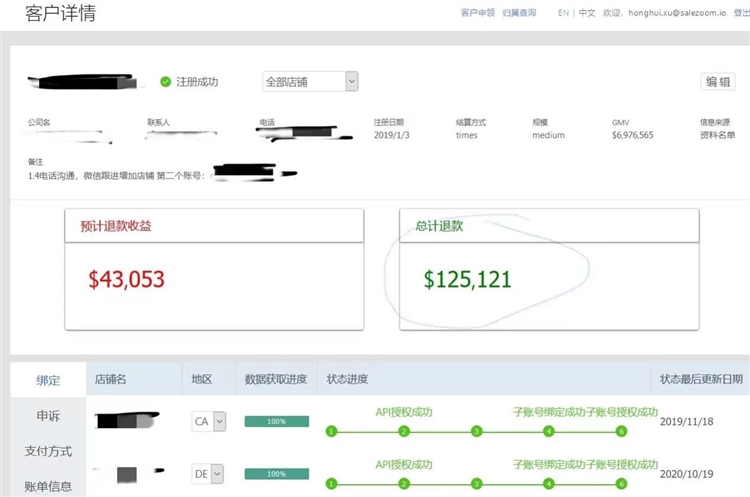Click the 预计退款收益 card title

(x=116, y=226)
